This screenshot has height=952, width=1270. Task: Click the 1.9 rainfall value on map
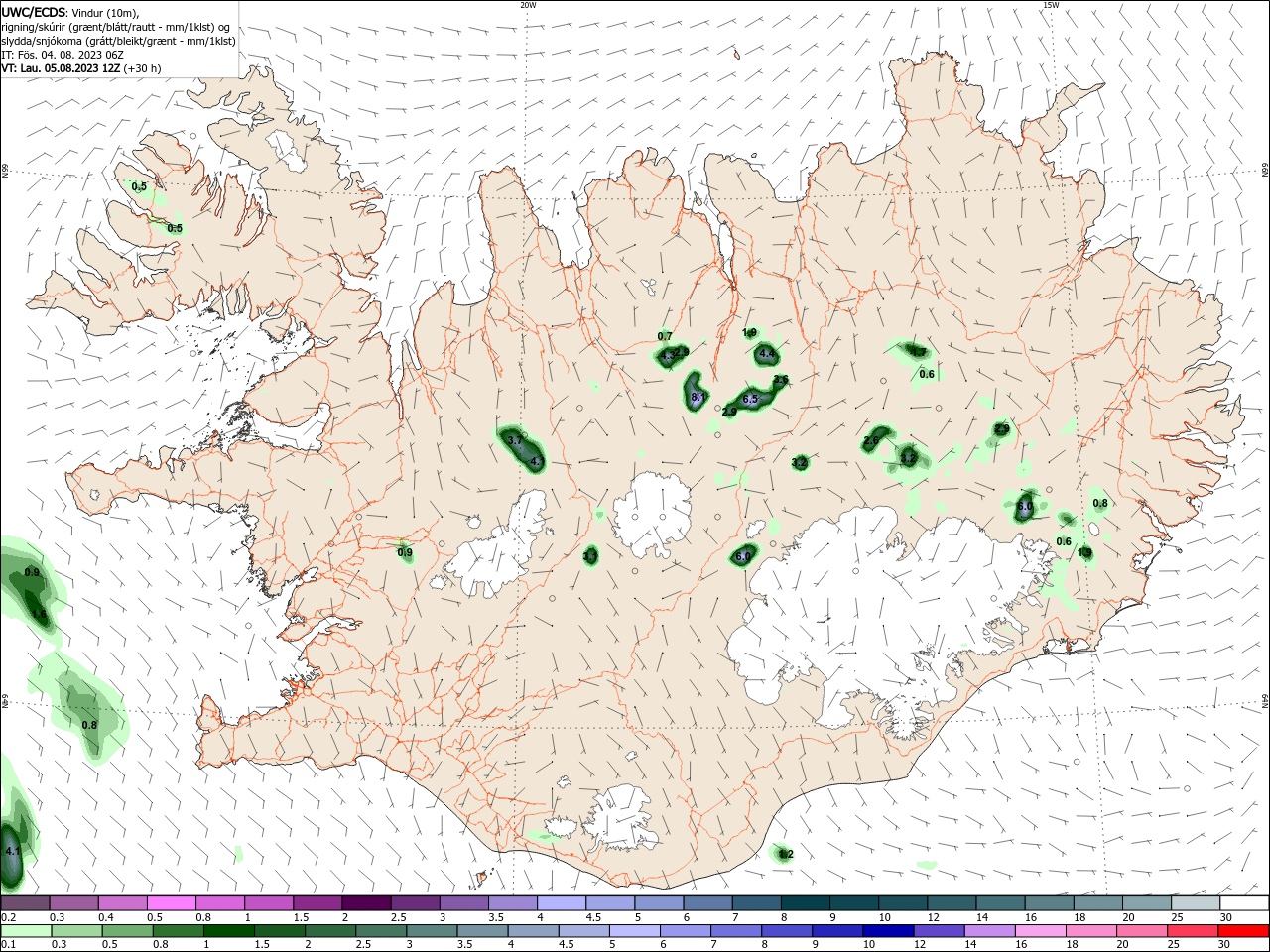(750, 333)
